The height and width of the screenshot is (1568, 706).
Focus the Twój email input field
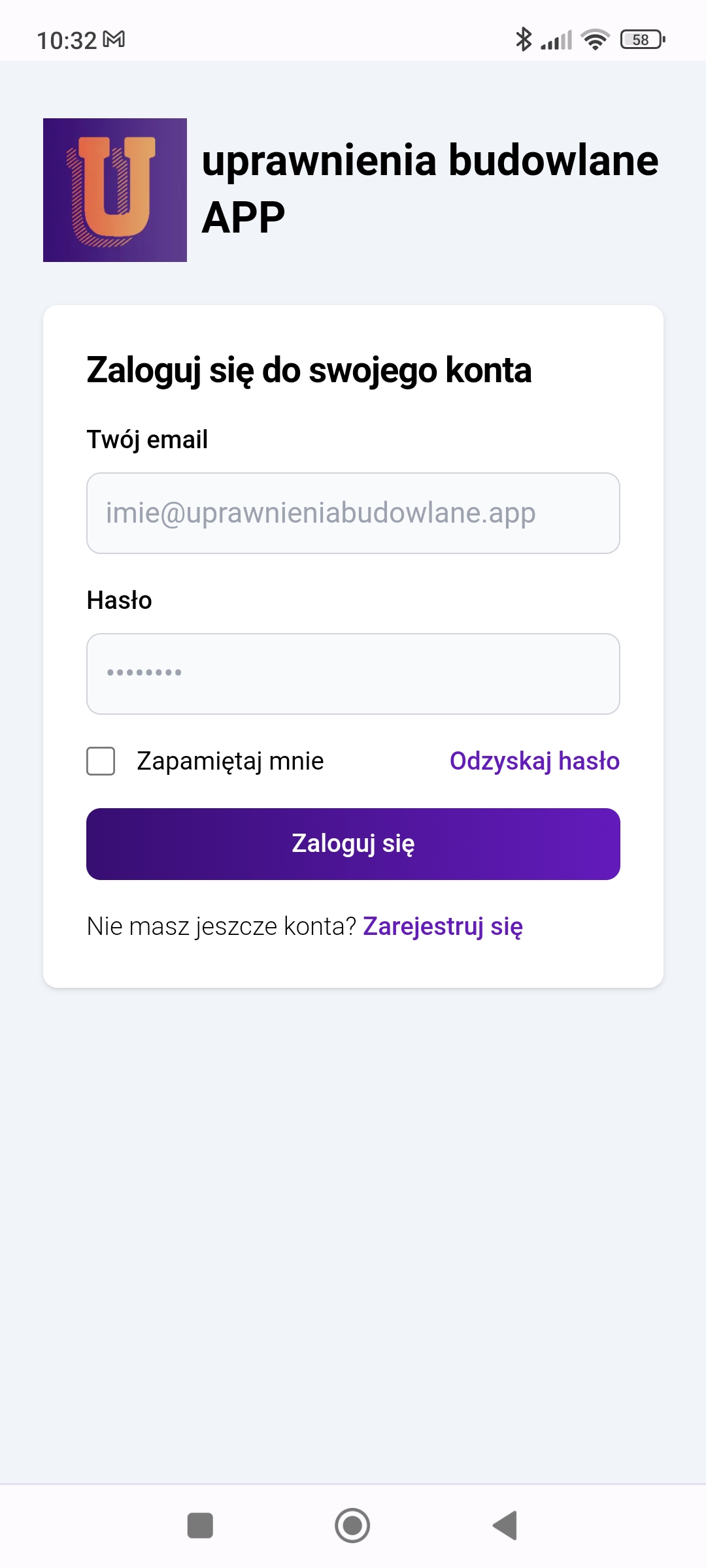(x=353, y=513)
